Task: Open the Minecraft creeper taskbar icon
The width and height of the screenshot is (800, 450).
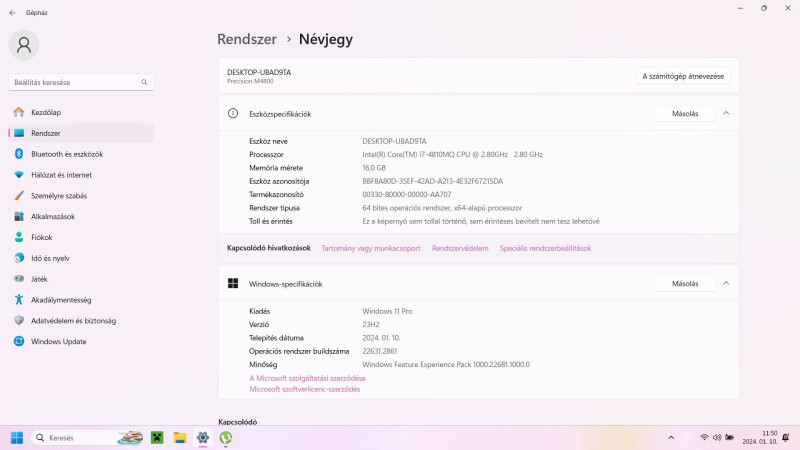Action: [x=157, y=438]
